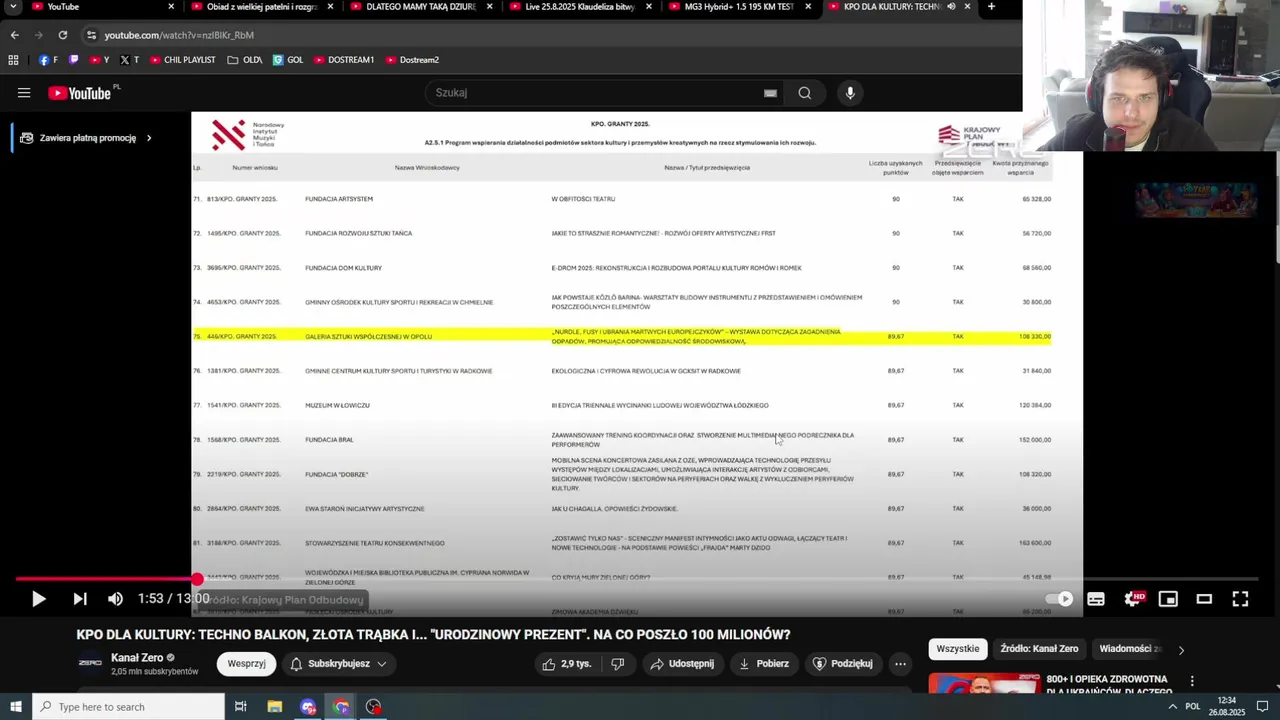Open the GOL bookmark
1280x720 pixels.
click(x=288, y=60)
